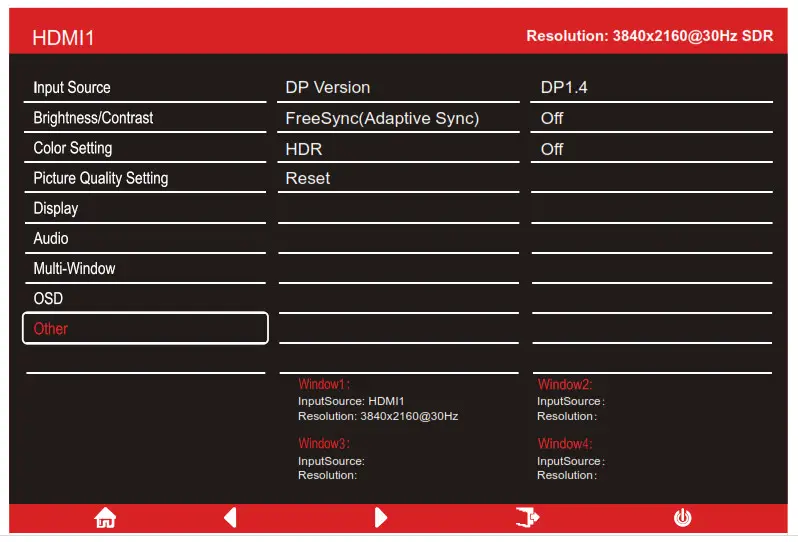Click the power icon

pyautogui.click(x=682, y=518)
